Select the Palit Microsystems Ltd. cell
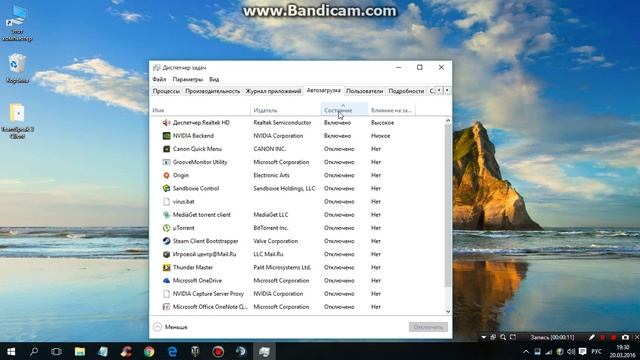This screenshot has height=360, width=640. [282, 267]
